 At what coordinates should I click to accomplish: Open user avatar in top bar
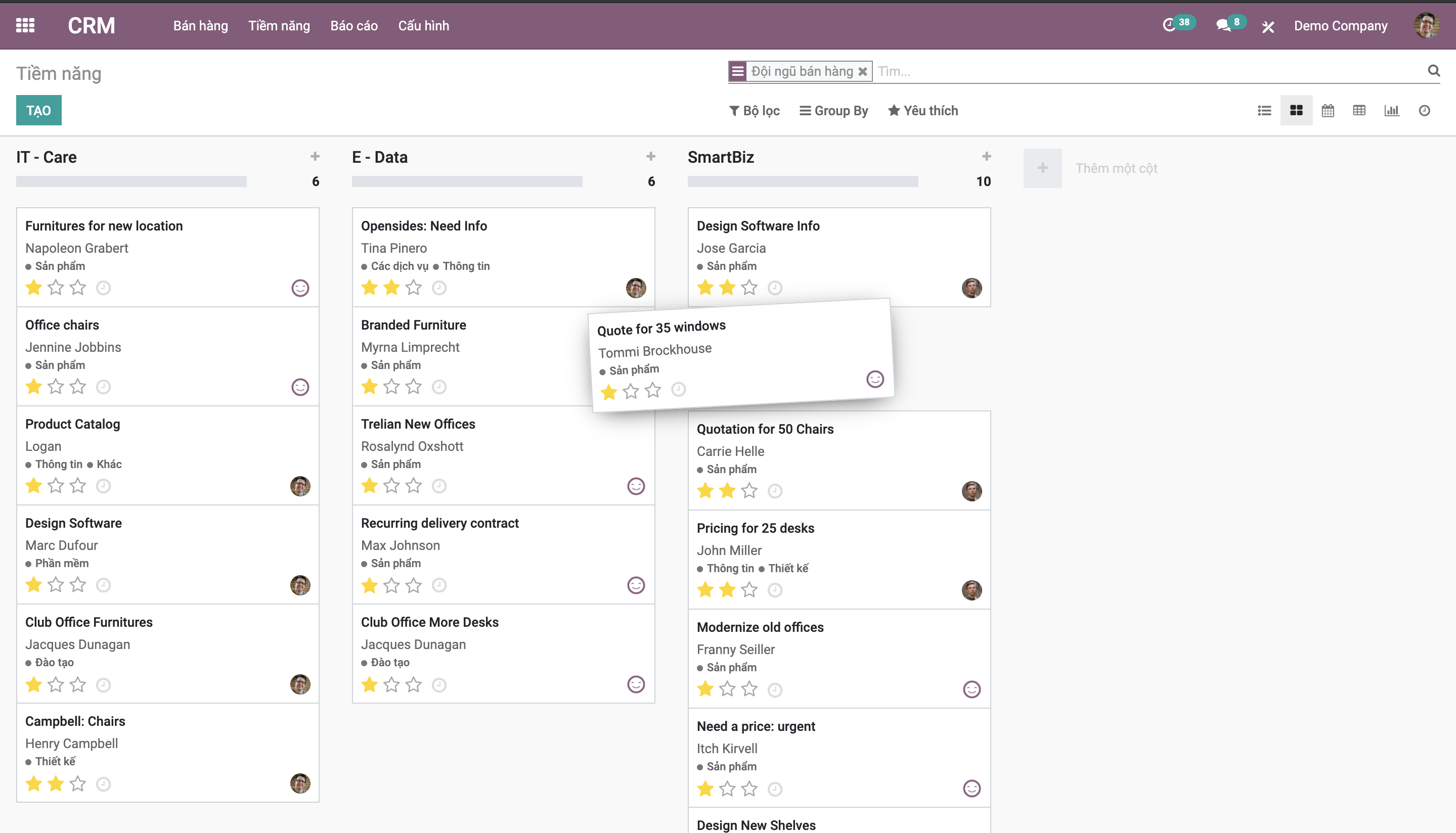(x=1426, y=25)
